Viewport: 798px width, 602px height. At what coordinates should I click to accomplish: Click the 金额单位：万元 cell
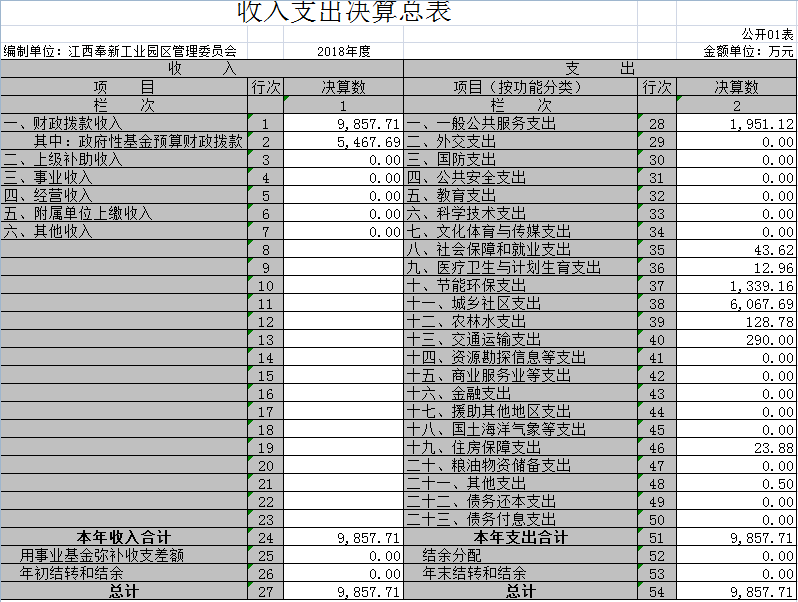point(748,51)
